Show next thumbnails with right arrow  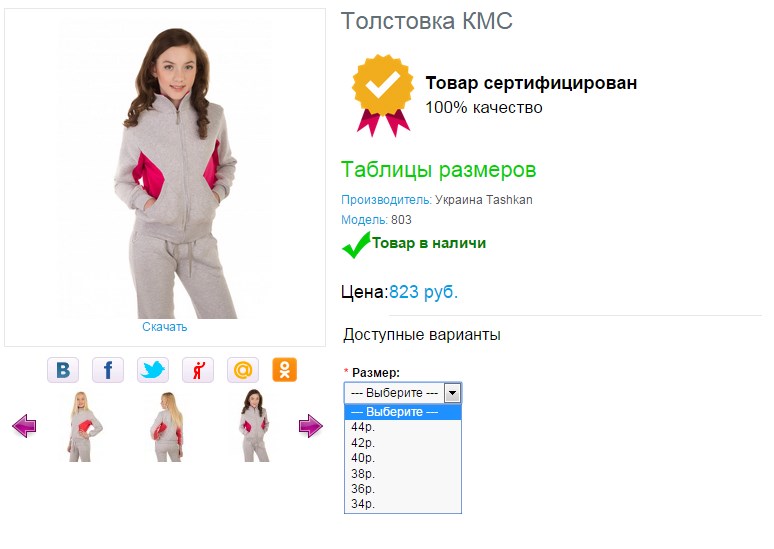310,426
